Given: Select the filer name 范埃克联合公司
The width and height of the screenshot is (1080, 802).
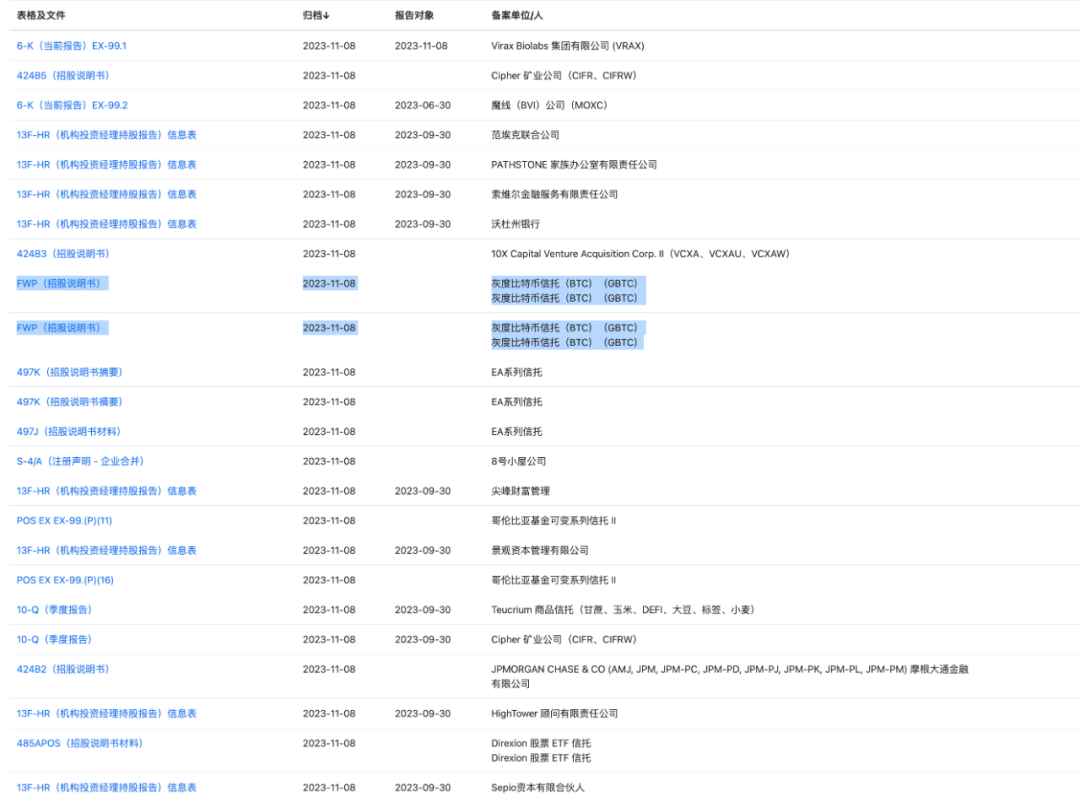Looking at the screenshot, I should click(525, 134).
